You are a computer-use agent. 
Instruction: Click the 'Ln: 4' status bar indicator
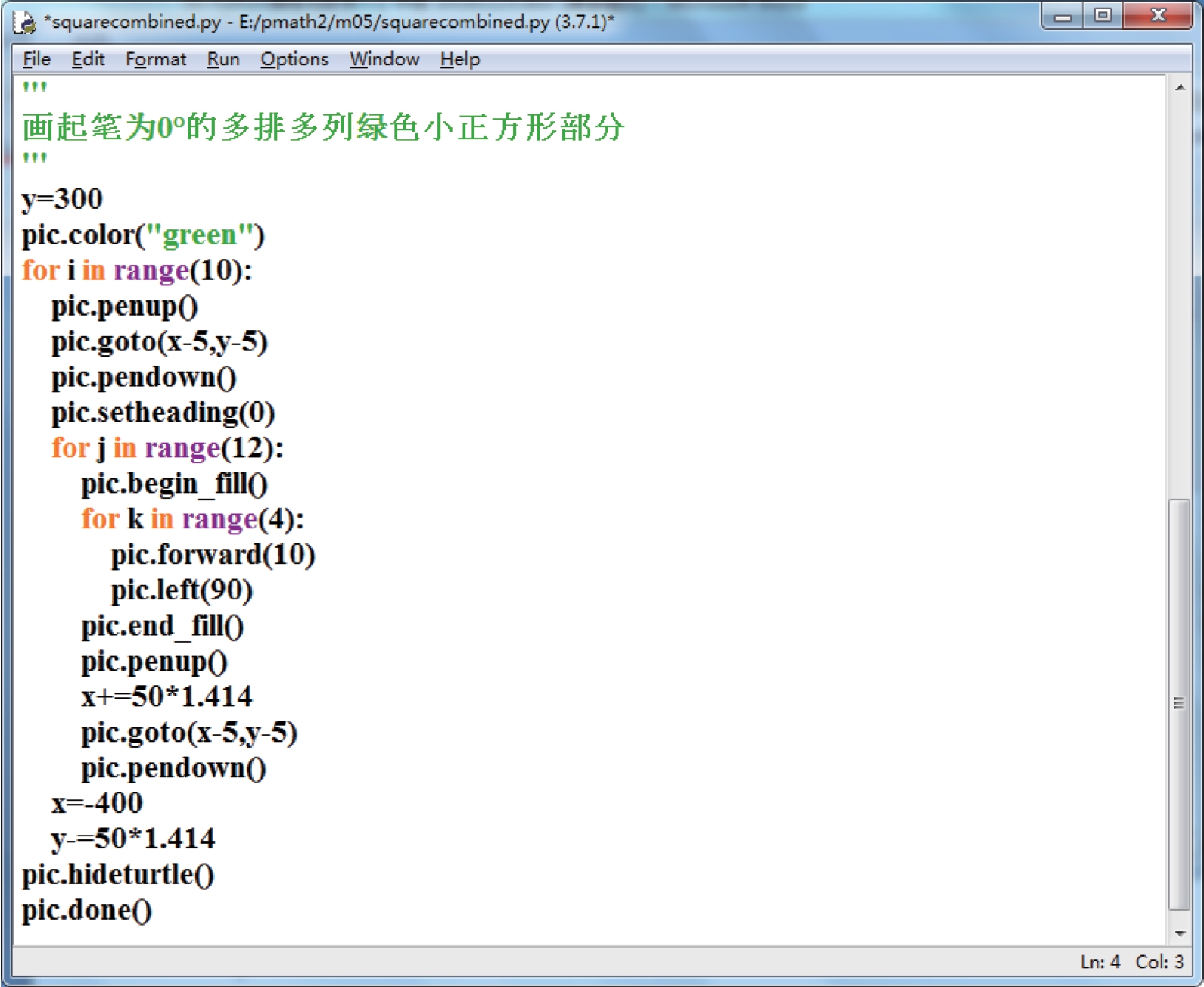1100,961
